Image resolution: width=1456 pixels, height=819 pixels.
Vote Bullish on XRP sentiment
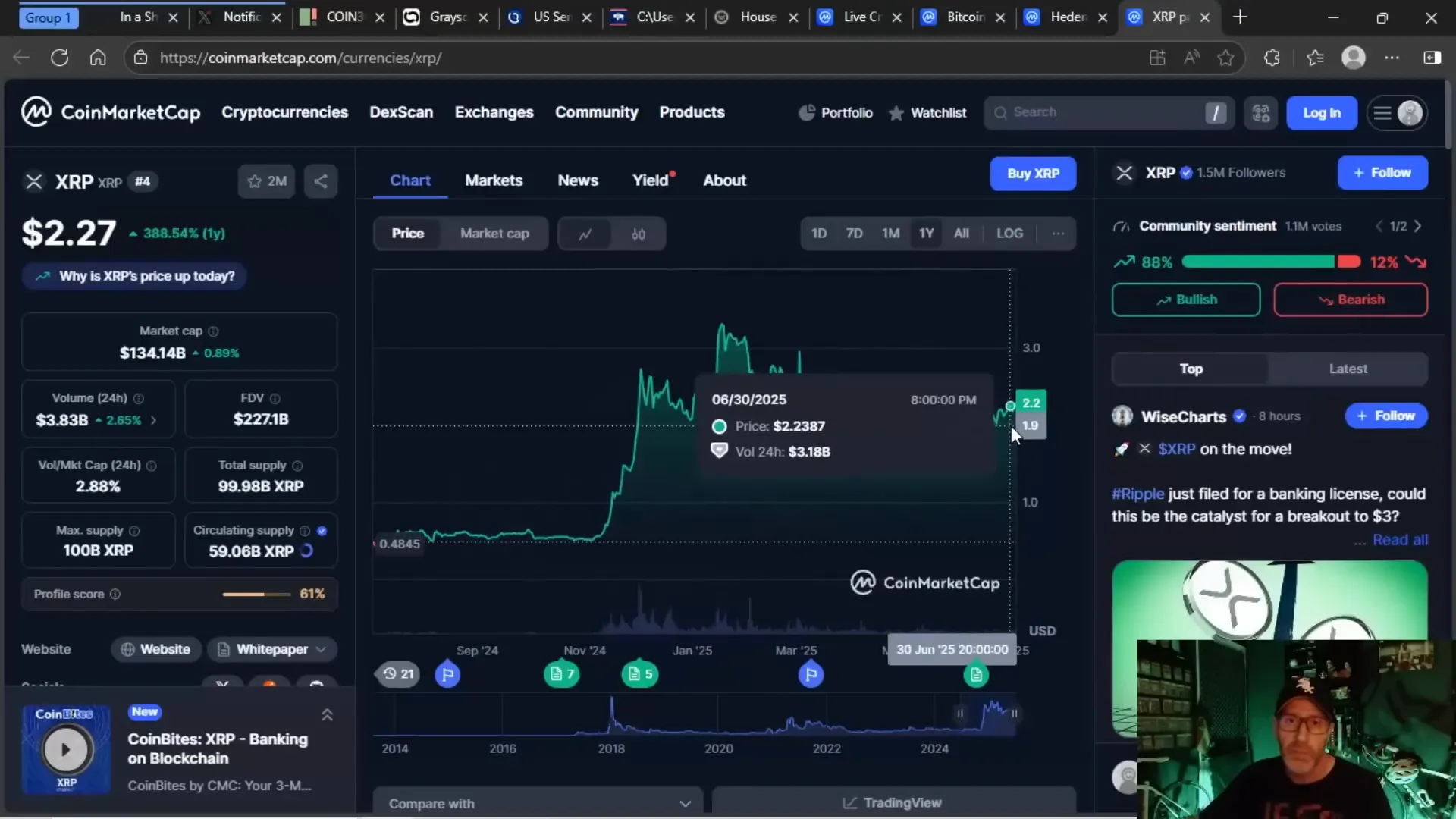(x=1186, y=300)
